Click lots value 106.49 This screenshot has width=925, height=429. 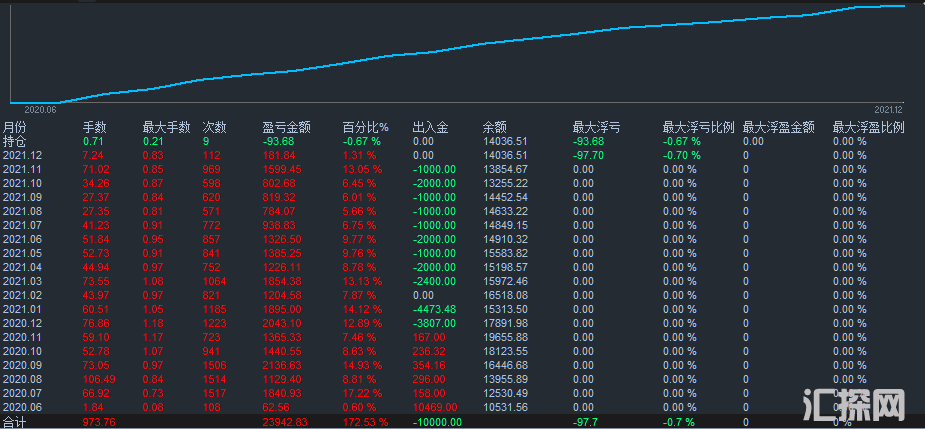(99, 379)
